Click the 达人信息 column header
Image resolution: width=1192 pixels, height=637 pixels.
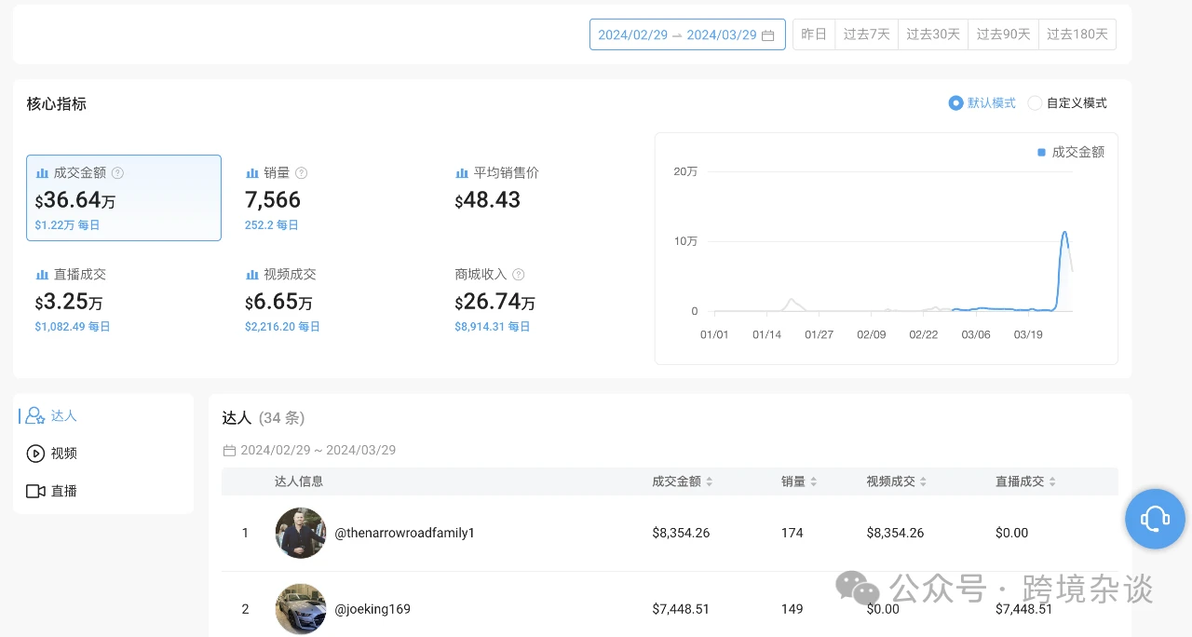pos(299,481)
